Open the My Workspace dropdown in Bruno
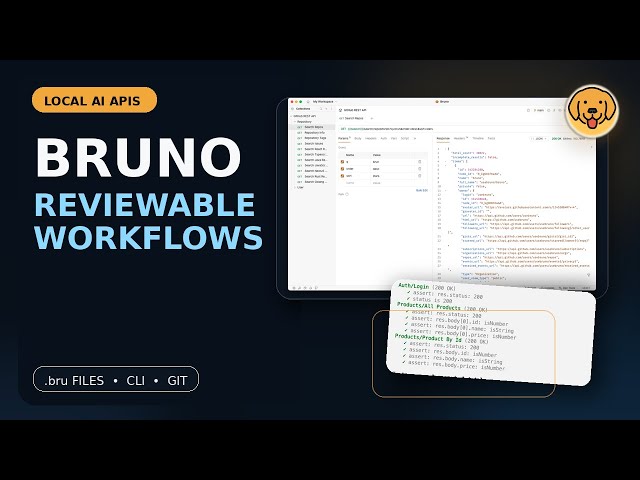This screenshot has width=640, height=480. point(324,101)
